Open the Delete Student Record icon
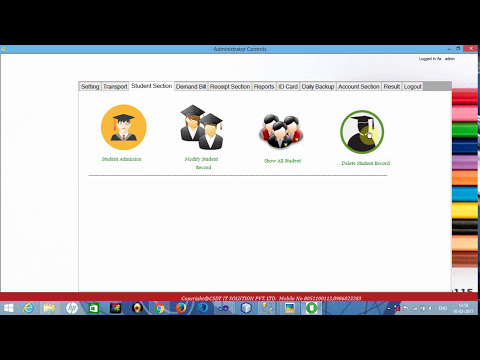This screenshot has height=360, width=480. click(362, 132)
